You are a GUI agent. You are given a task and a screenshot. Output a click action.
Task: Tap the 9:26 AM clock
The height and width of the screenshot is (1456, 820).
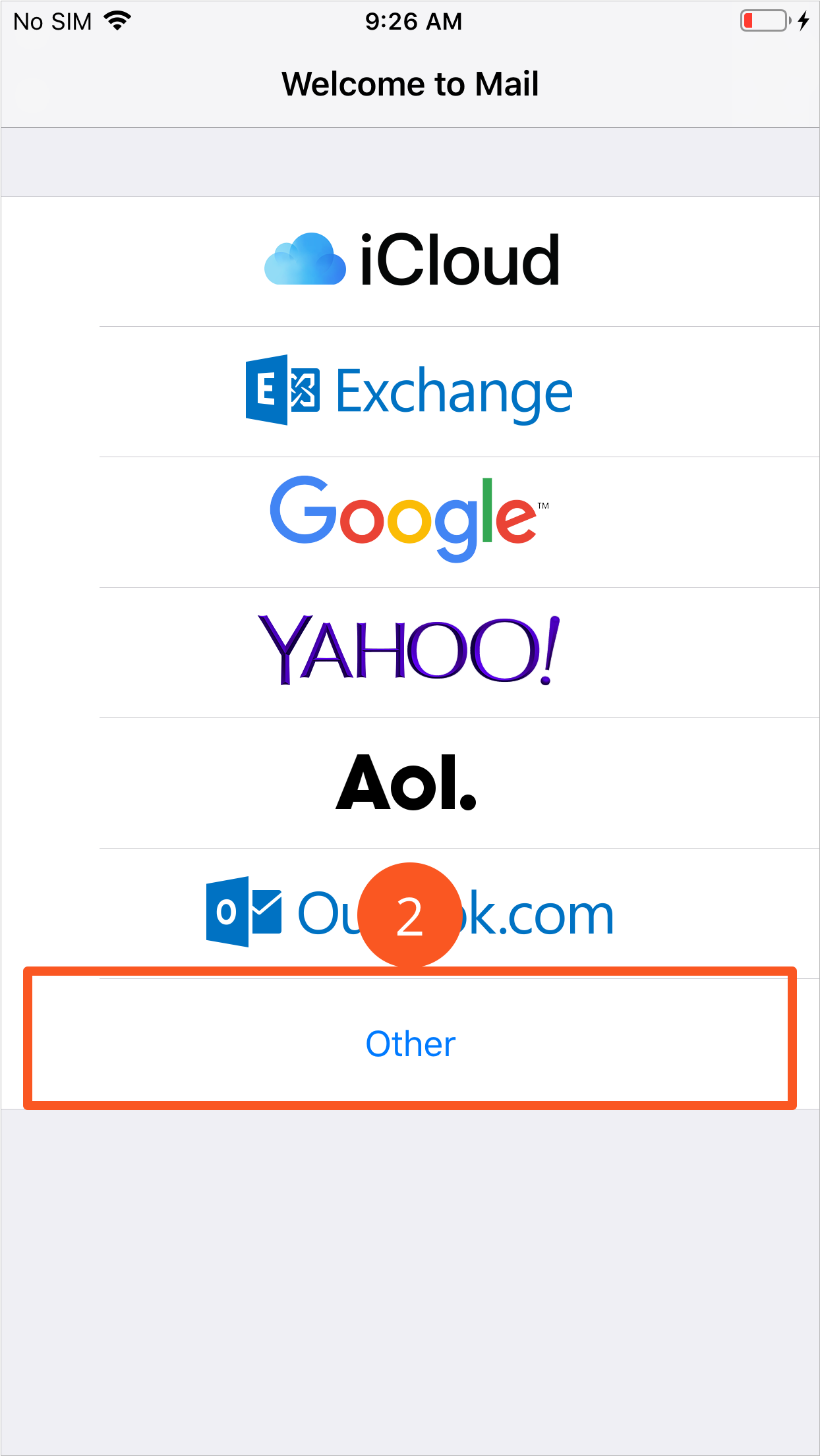point(414,22)
